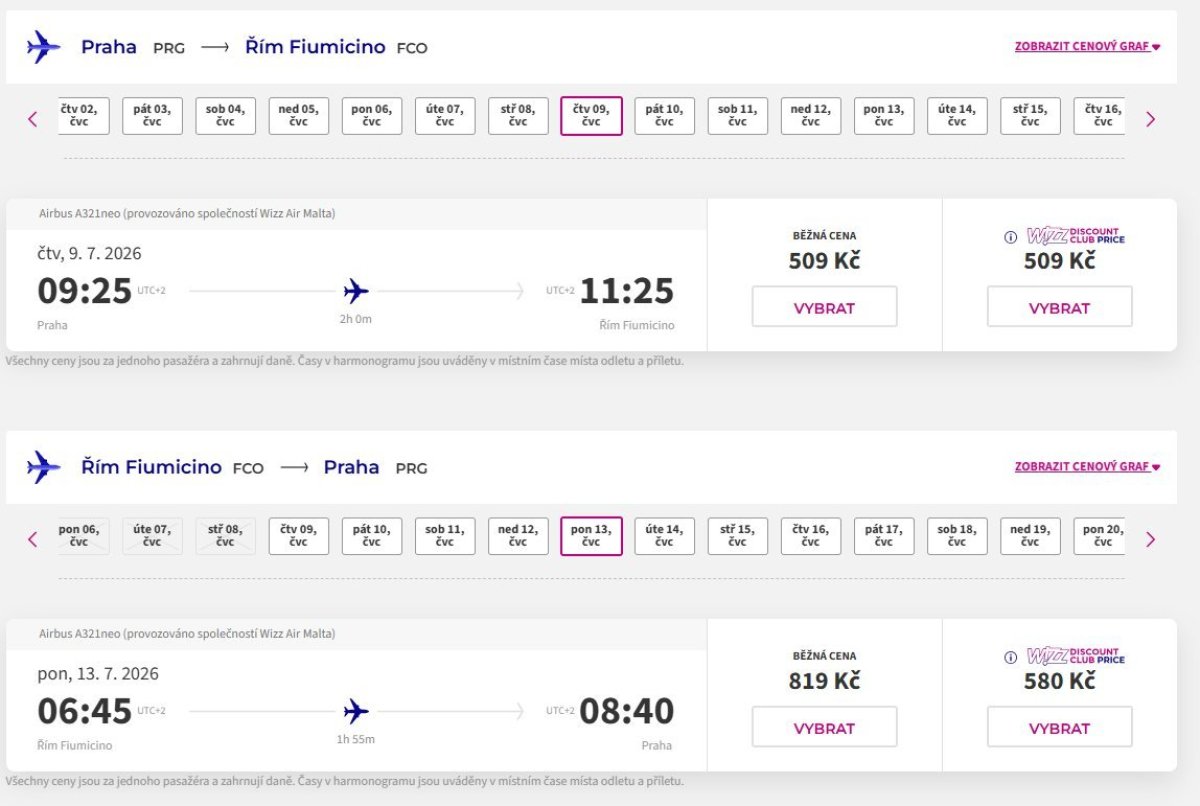The width and height of the screenshot is (1200, 806).
Task: Pick return date pát 17, čvc
Action: (x=883, y=536)
